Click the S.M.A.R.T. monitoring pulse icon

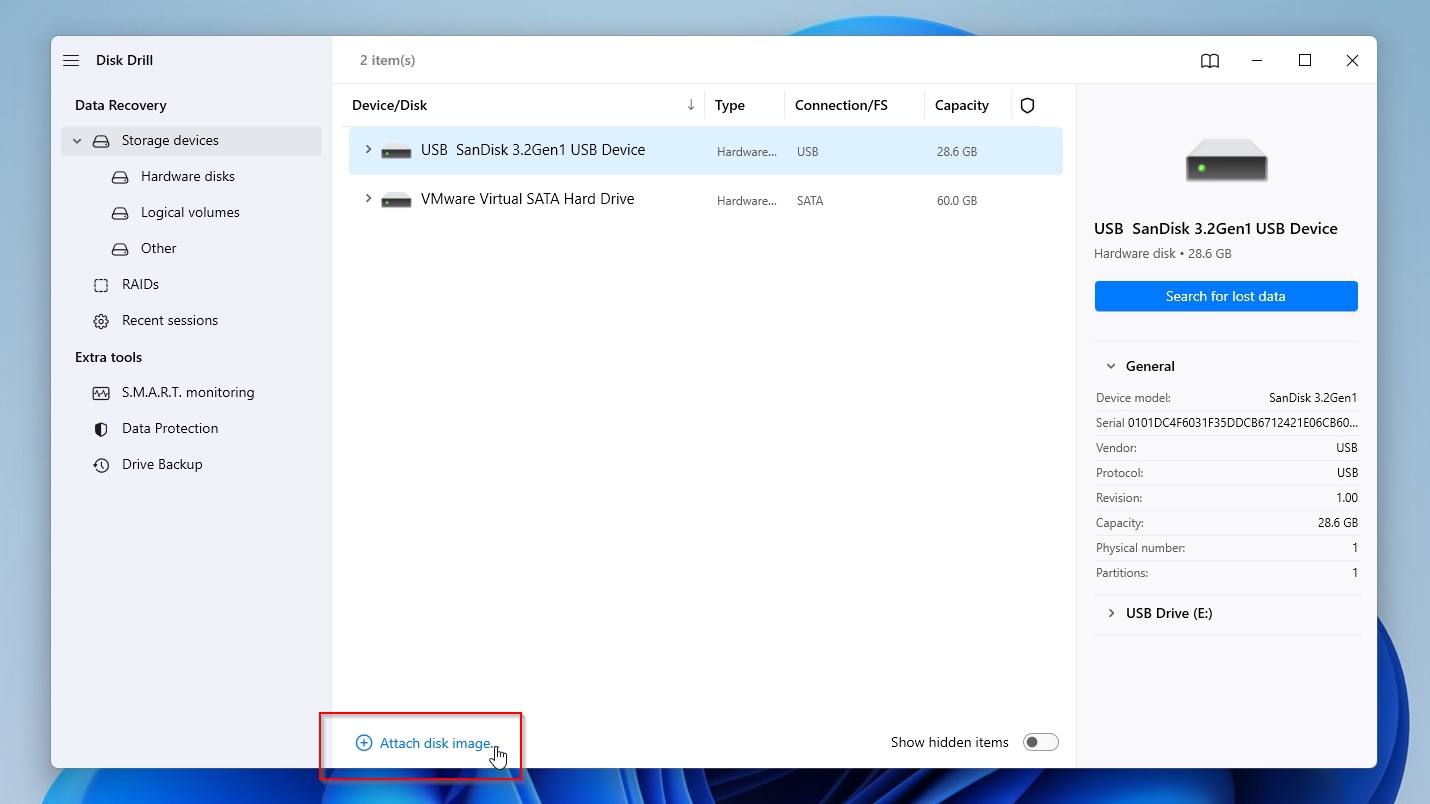[101, 393]
